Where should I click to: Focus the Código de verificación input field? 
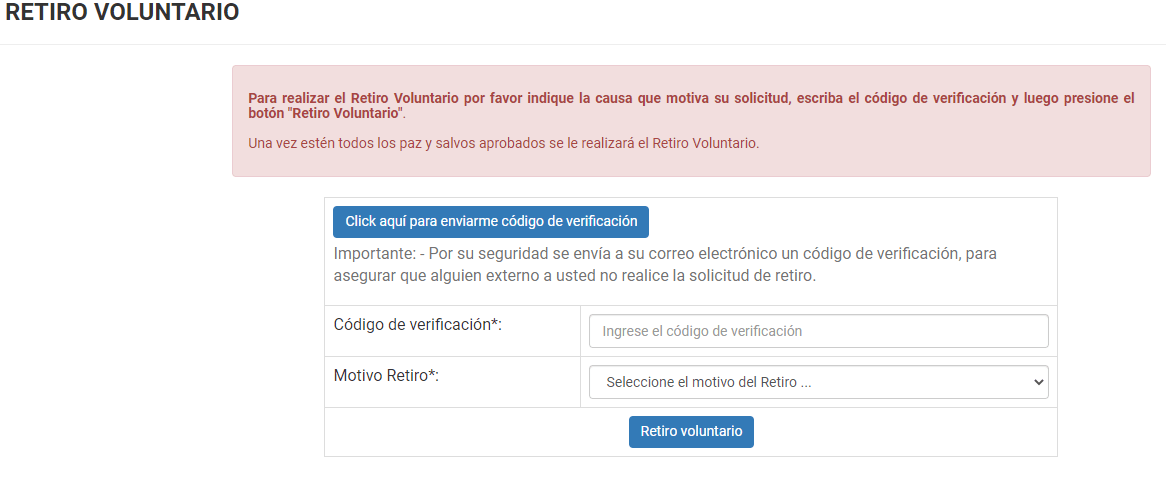pyautogui.click(x=819, y=331)
